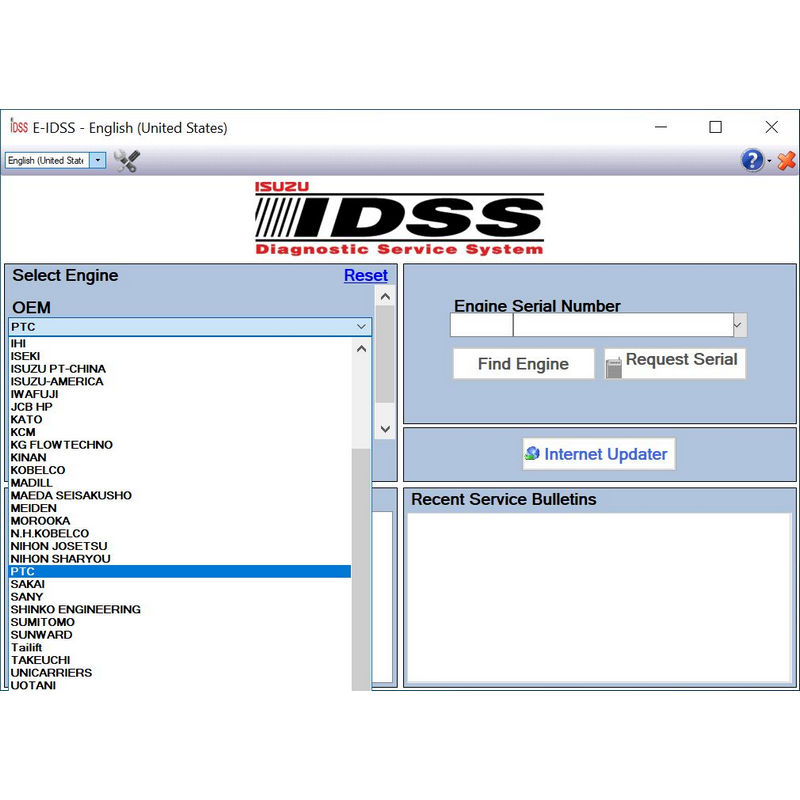
Task: Choose SHINKO ENGINEERING in the OEM list
Action: pos(180,609)
